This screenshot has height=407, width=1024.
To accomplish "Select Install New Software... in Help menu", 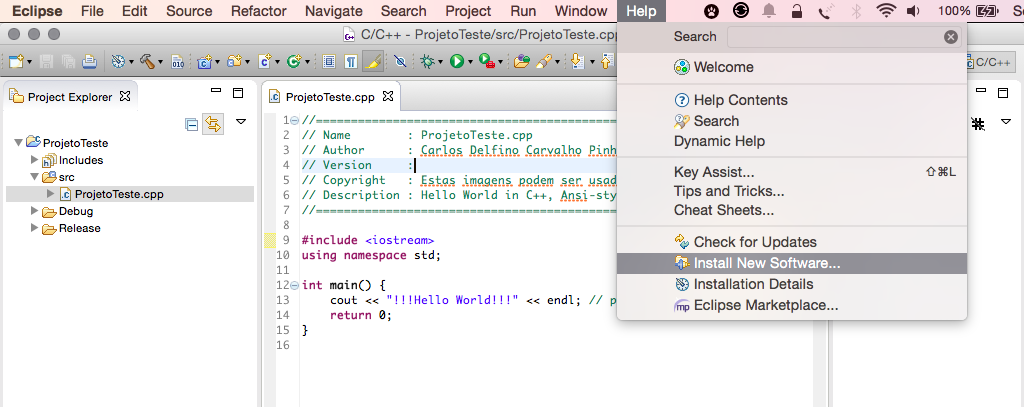I will 792,263.
